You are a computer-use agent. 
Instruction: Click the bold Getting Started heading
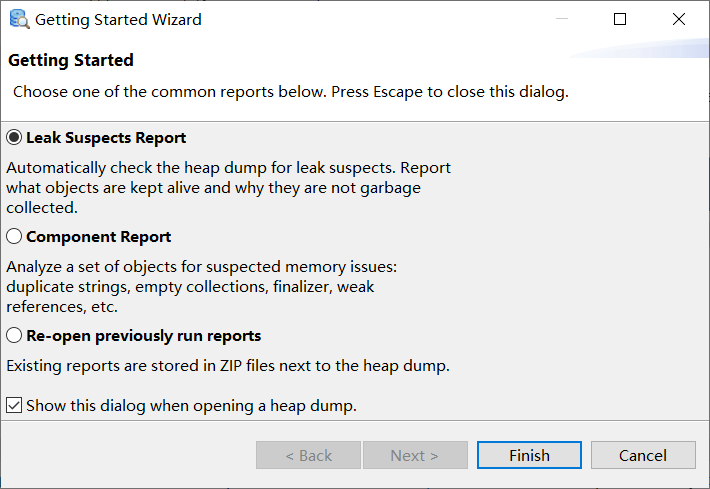pos(71,60)
